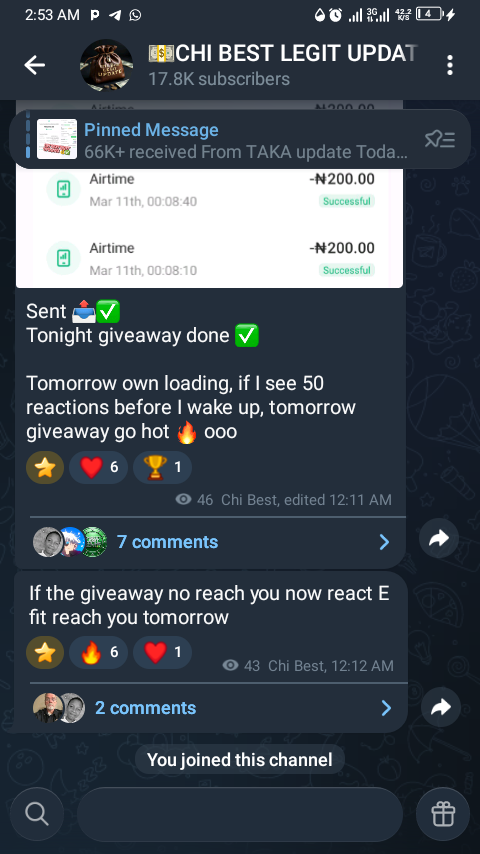Tap the back arrow in header
Viewport: 480px width, 854px height.
tap(34, 65)
